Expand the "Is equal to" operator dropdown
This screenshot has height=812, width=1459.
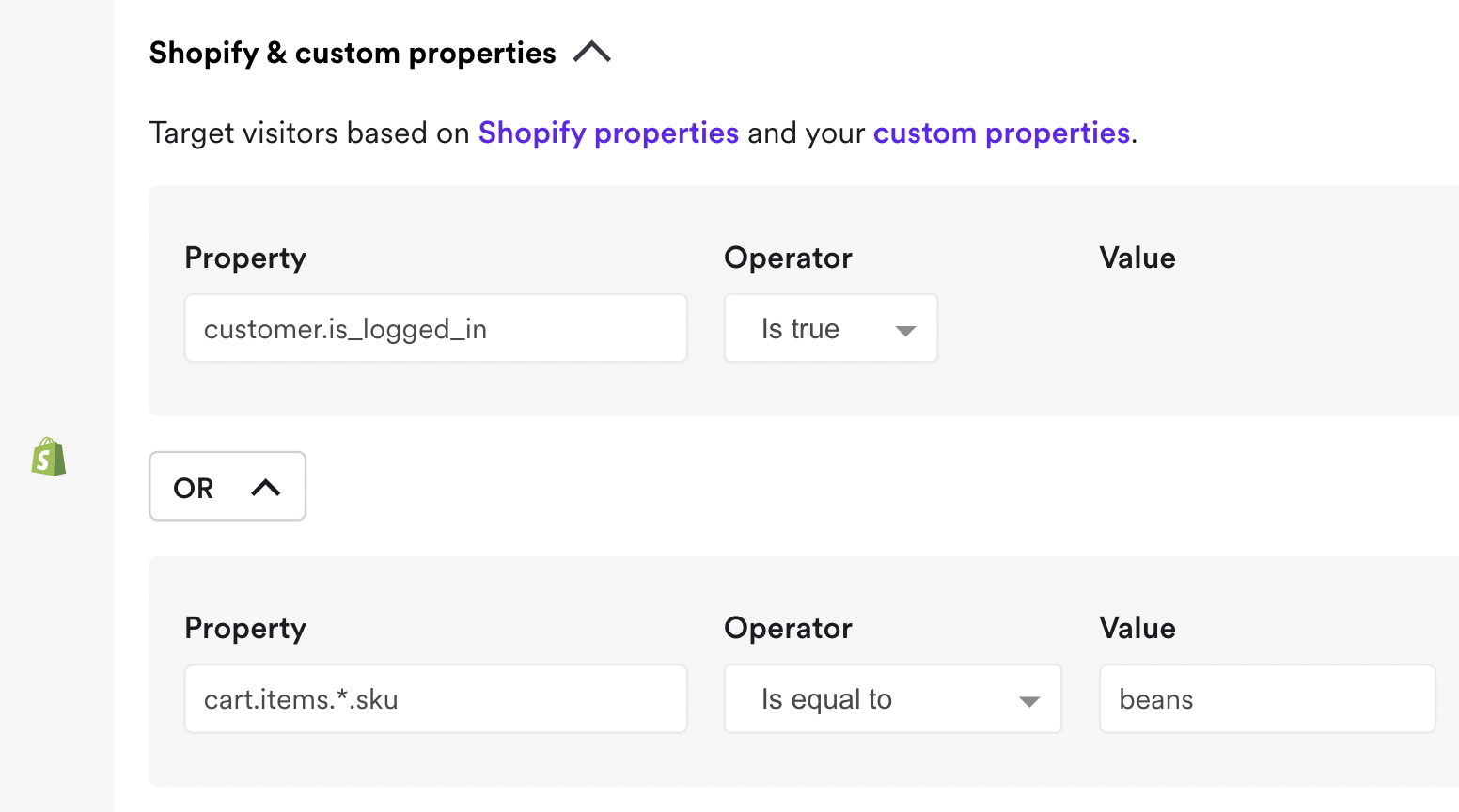coord(892,699)
